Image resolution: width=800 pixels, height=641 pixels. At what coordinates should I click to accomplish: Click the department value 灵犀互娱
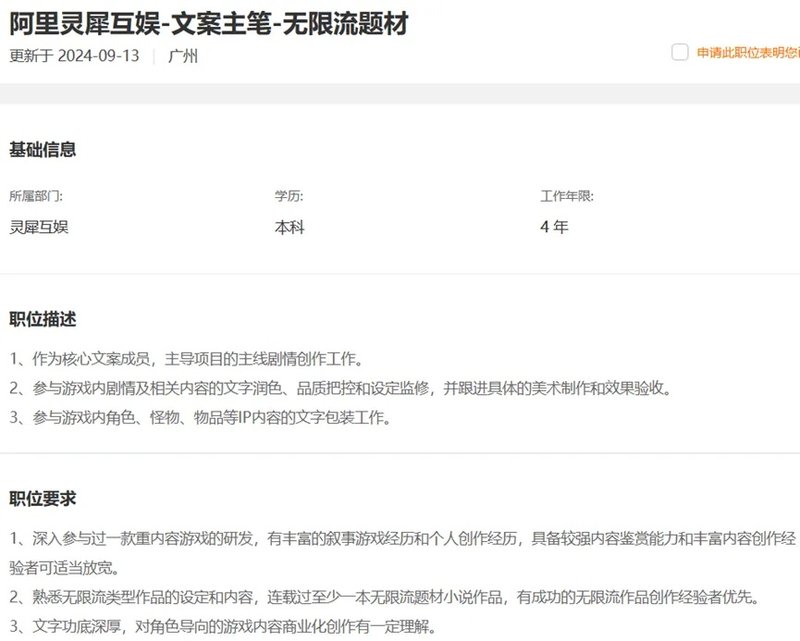pos(39,227)
